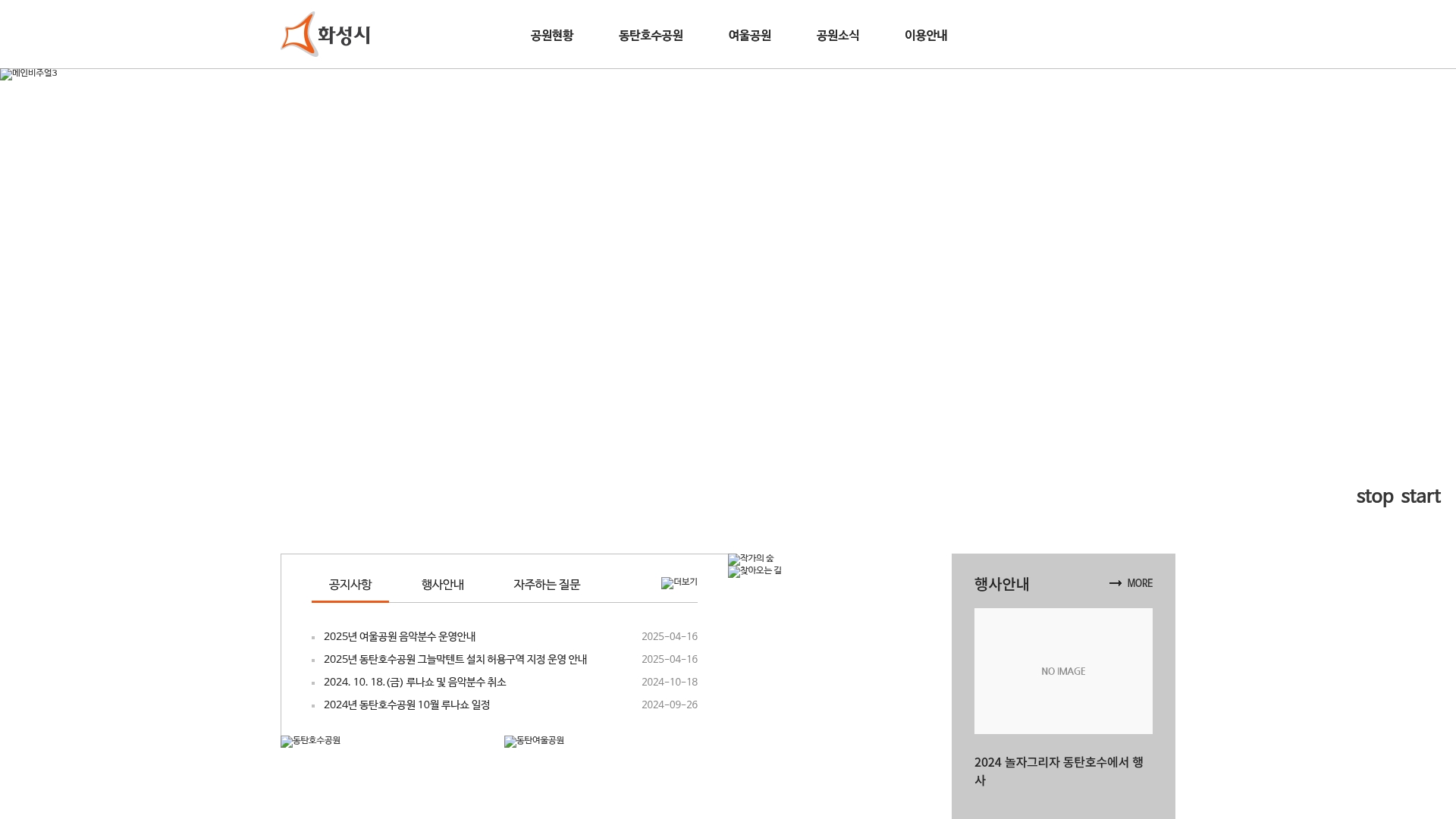Click the 더보기 icon in notices
The image size is (1456, 819).
pos(679,582)
